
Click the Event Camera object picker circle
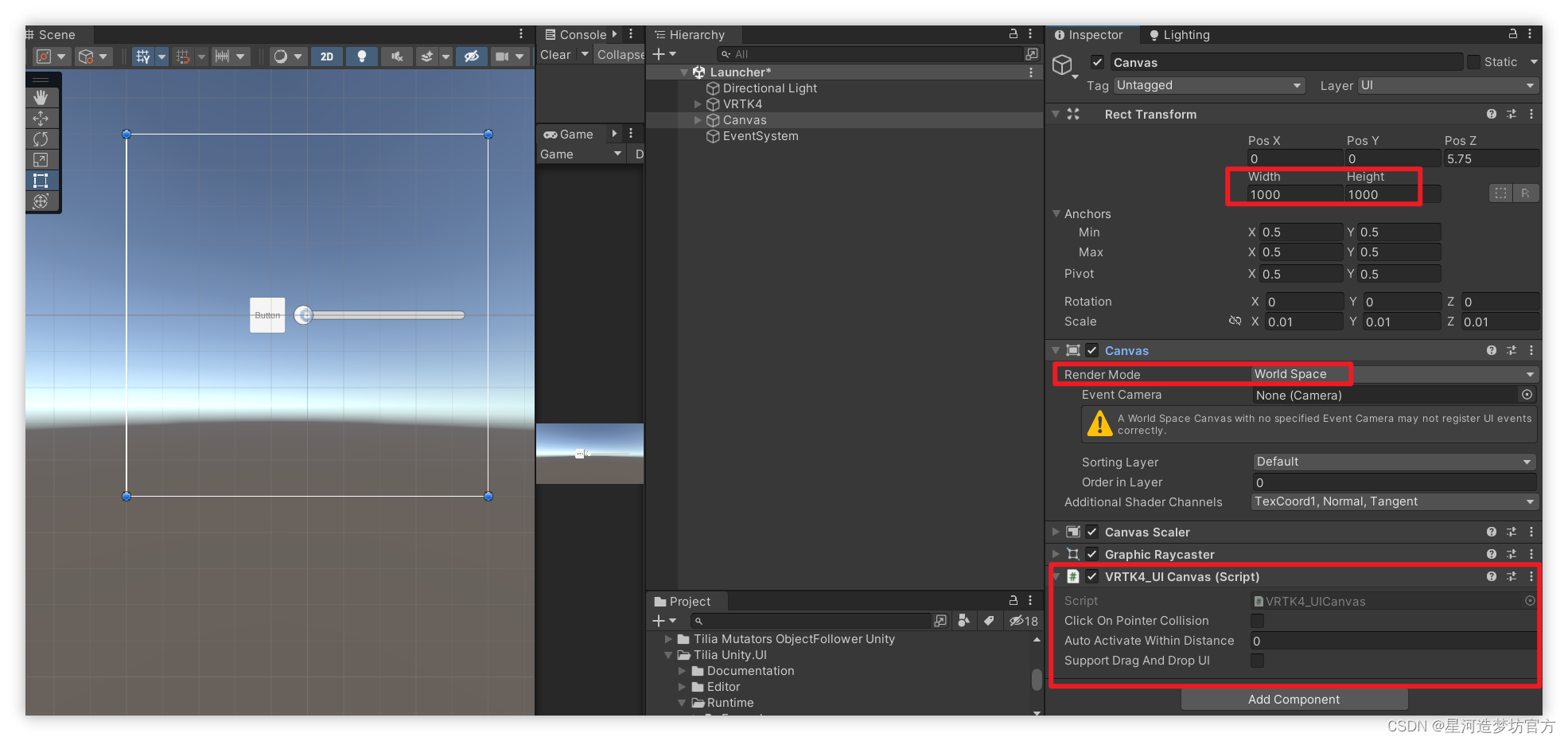[1527, 395]
